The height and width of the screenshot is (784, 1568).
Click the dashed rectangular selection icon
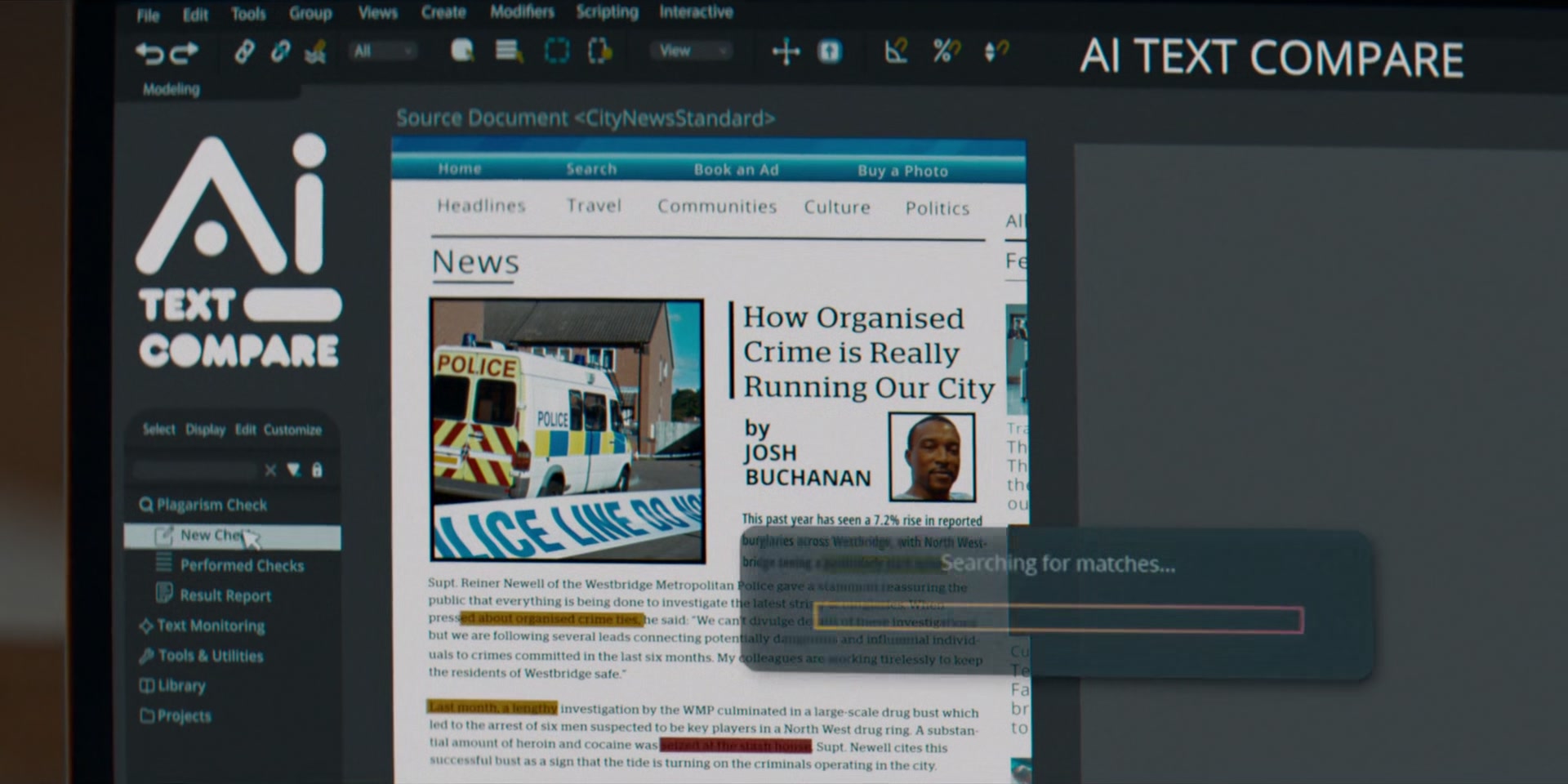coord(557,51)
